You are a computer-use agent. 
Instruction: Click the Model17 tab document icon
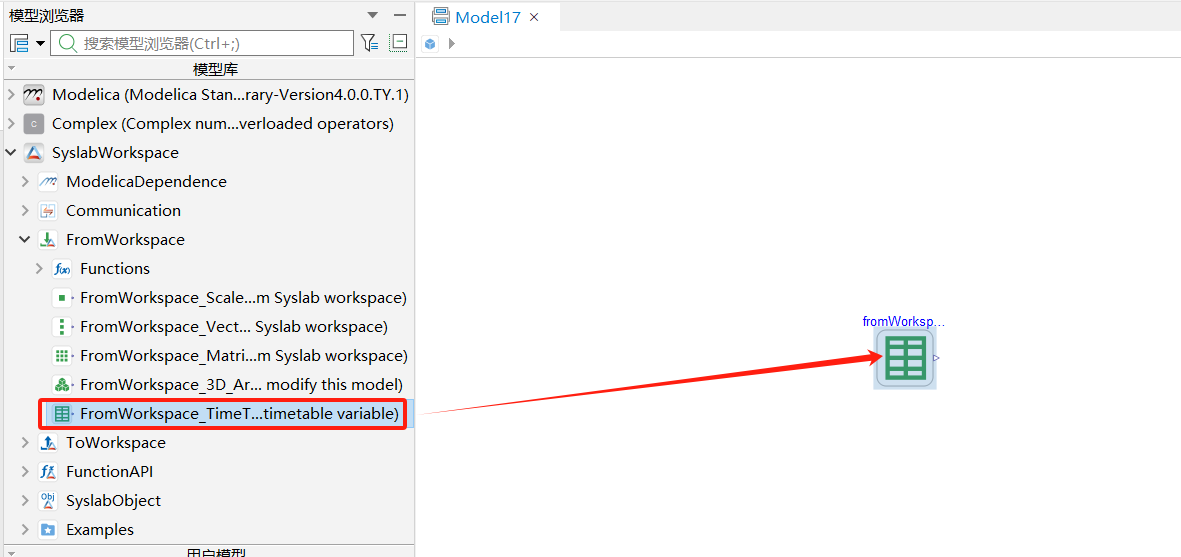(441, 17)
